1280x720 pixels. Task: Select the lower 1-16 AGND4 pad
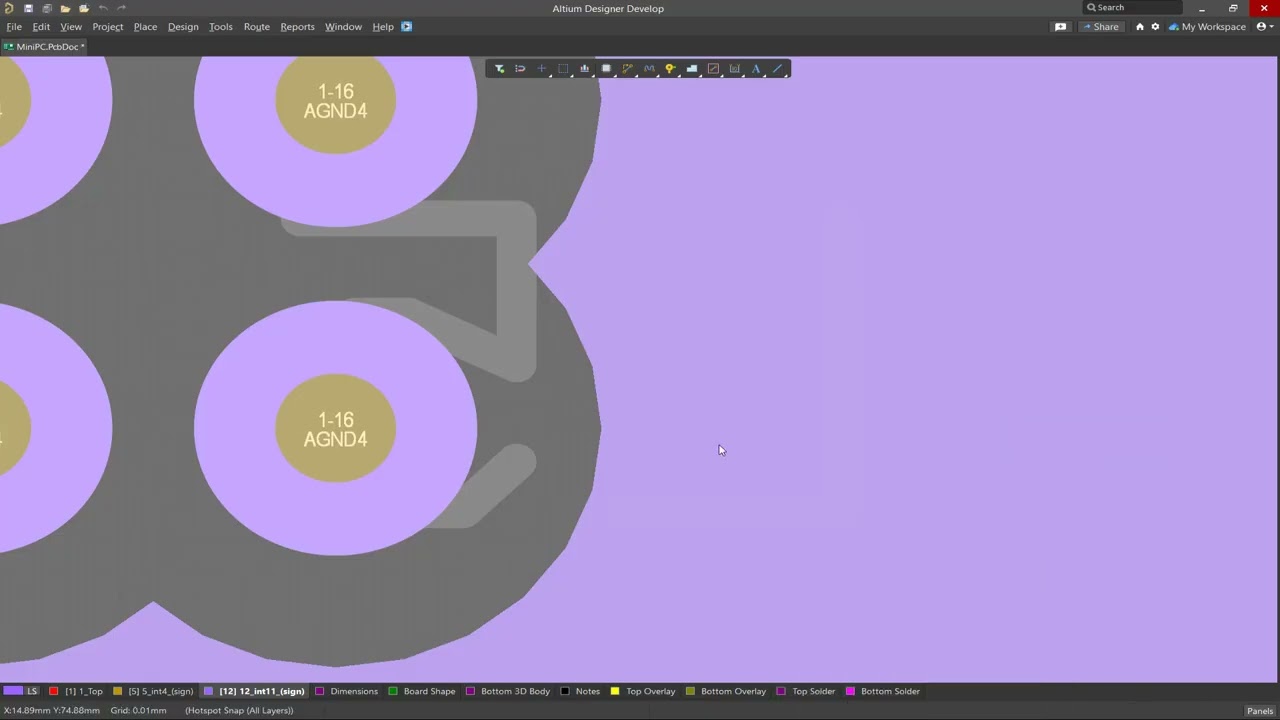click(335, 429)
